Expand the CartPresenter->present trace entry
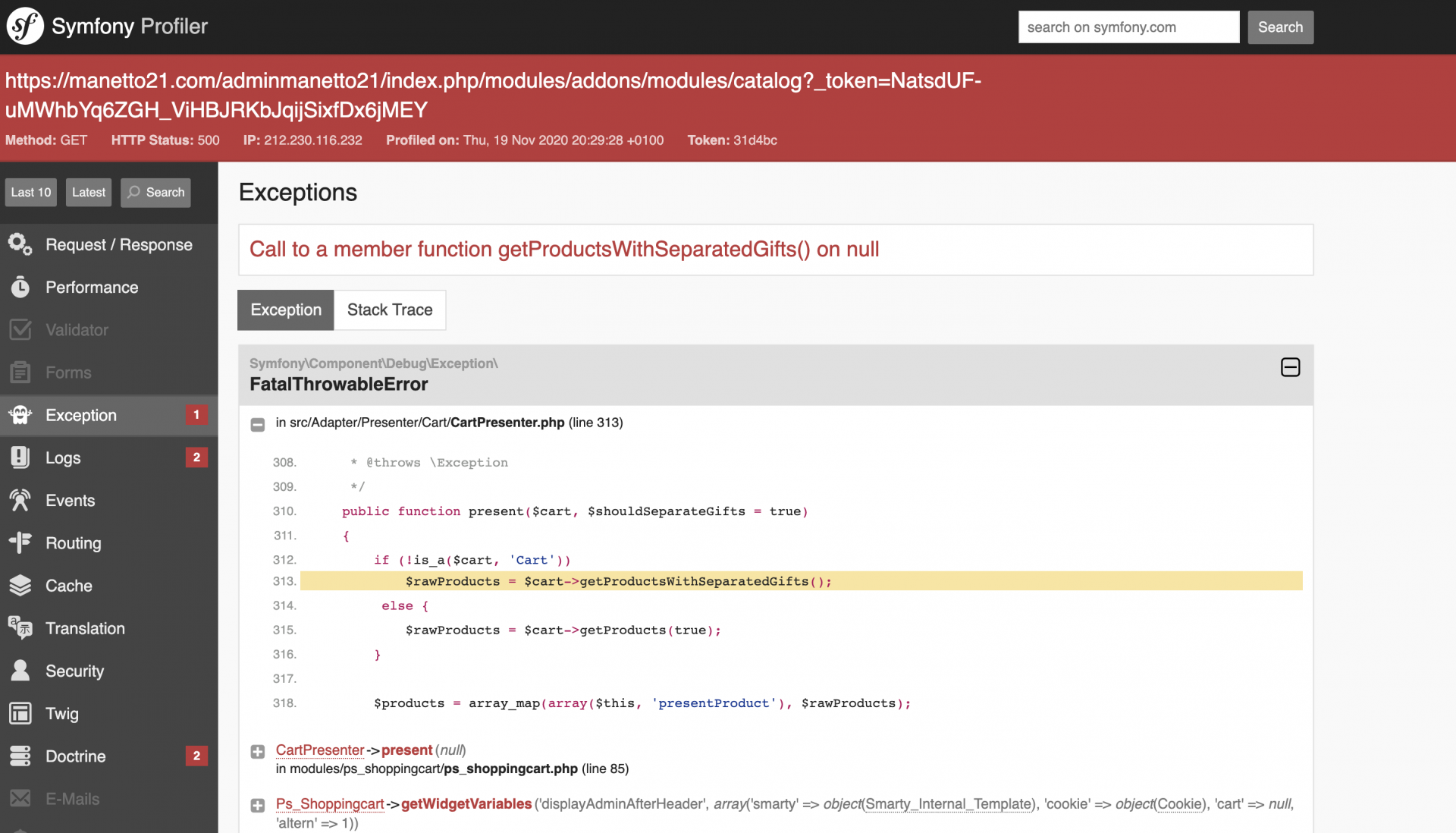1456x833 pixels. [258, 751]
